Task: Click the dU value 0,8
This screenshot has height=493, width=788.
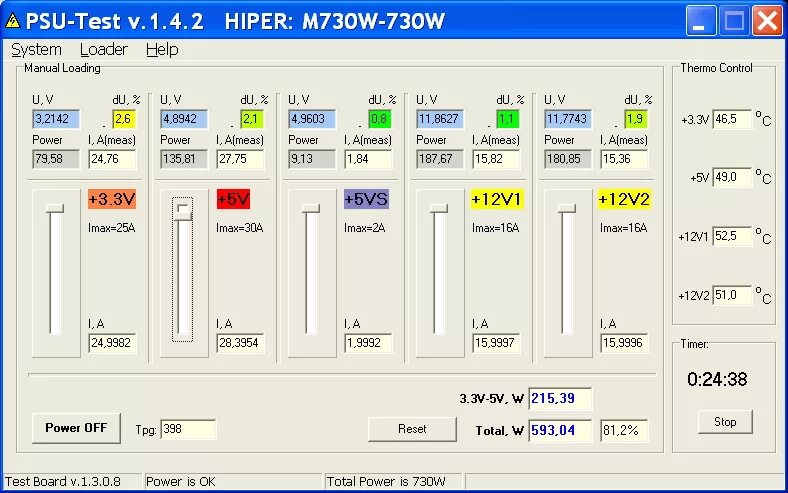Action: 380,119
